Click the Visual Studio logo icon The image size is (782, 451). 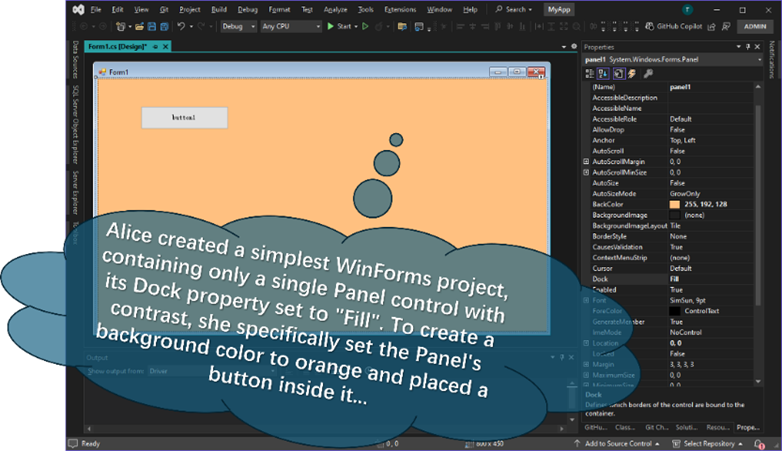tap(78, 9)
